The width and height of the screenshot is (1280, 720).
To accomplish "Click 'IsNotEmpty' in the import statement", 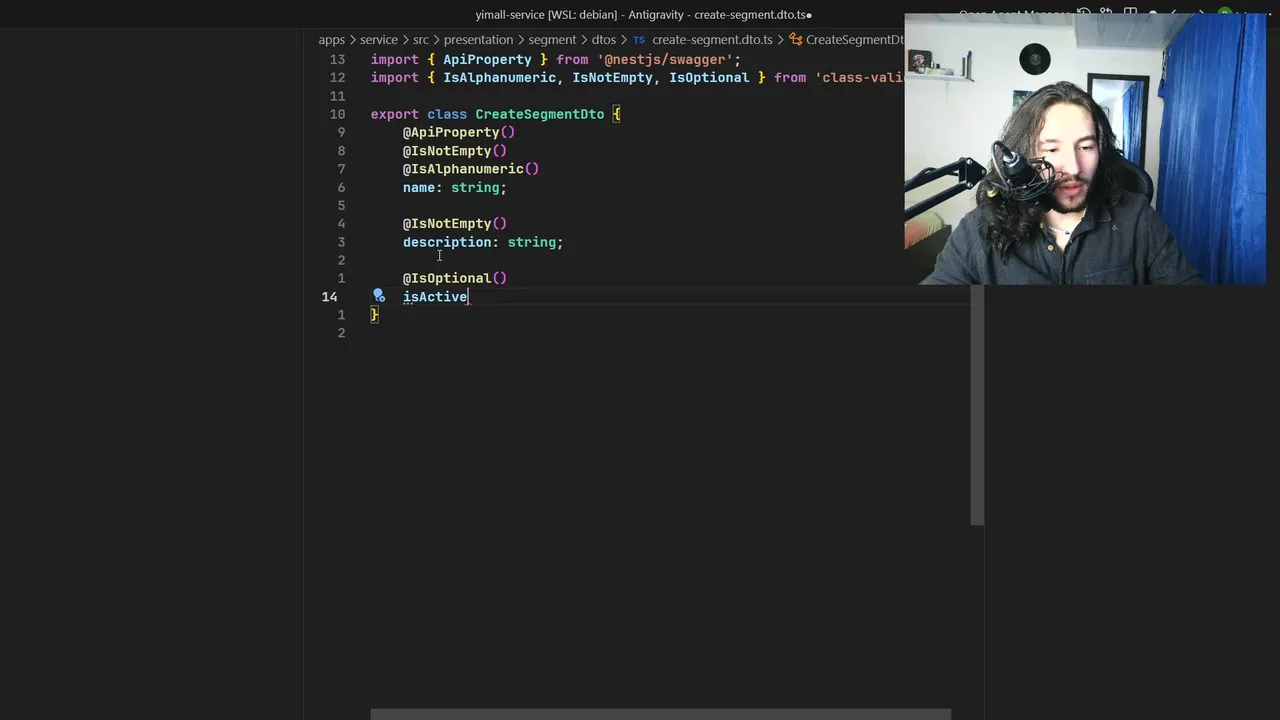I will pos(612,78).
